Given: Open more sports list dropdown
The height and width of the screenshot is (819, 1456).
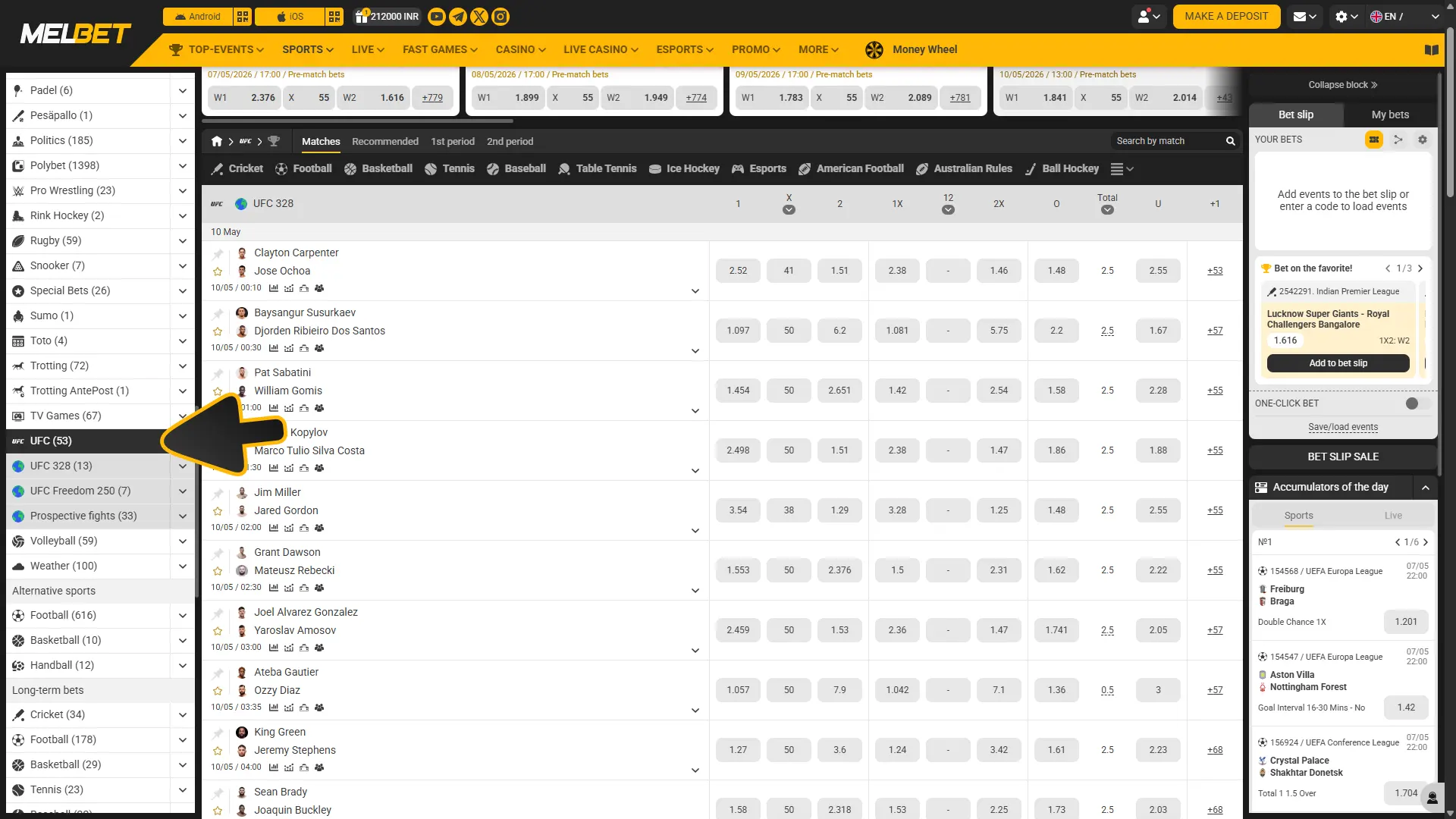Looking at the screenshot, I should pyautogui.click(x=1122, y=169).
